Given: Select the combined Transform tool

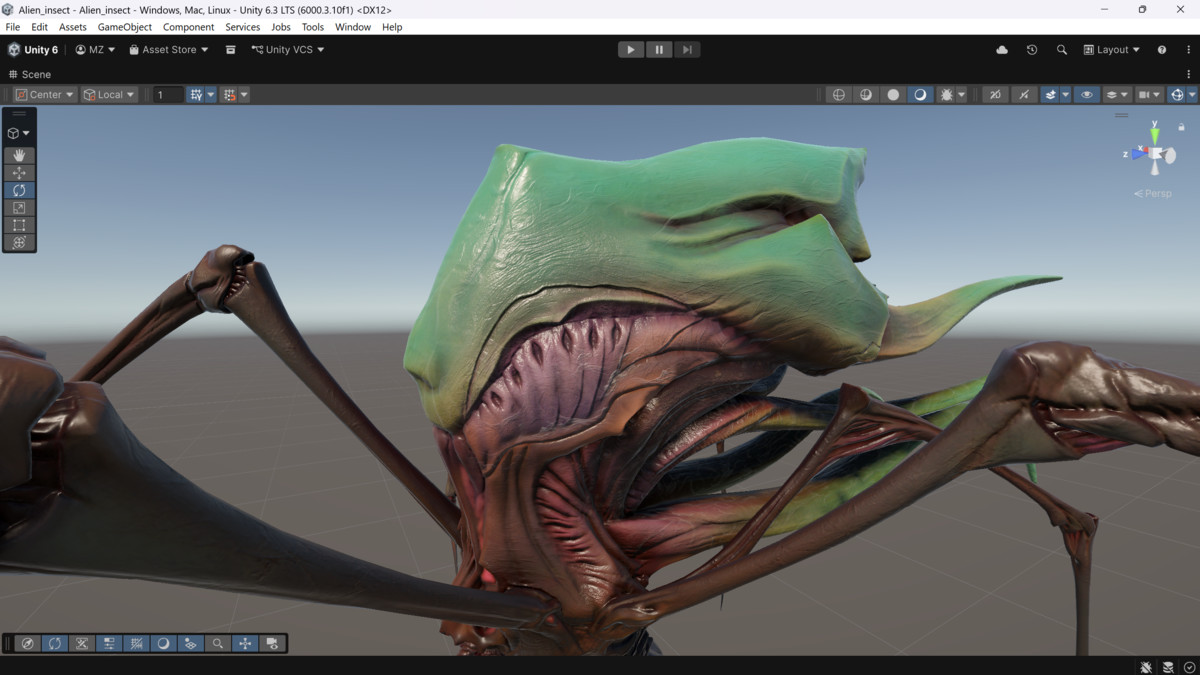Looking at the screenshot, I should coord(19,242).
